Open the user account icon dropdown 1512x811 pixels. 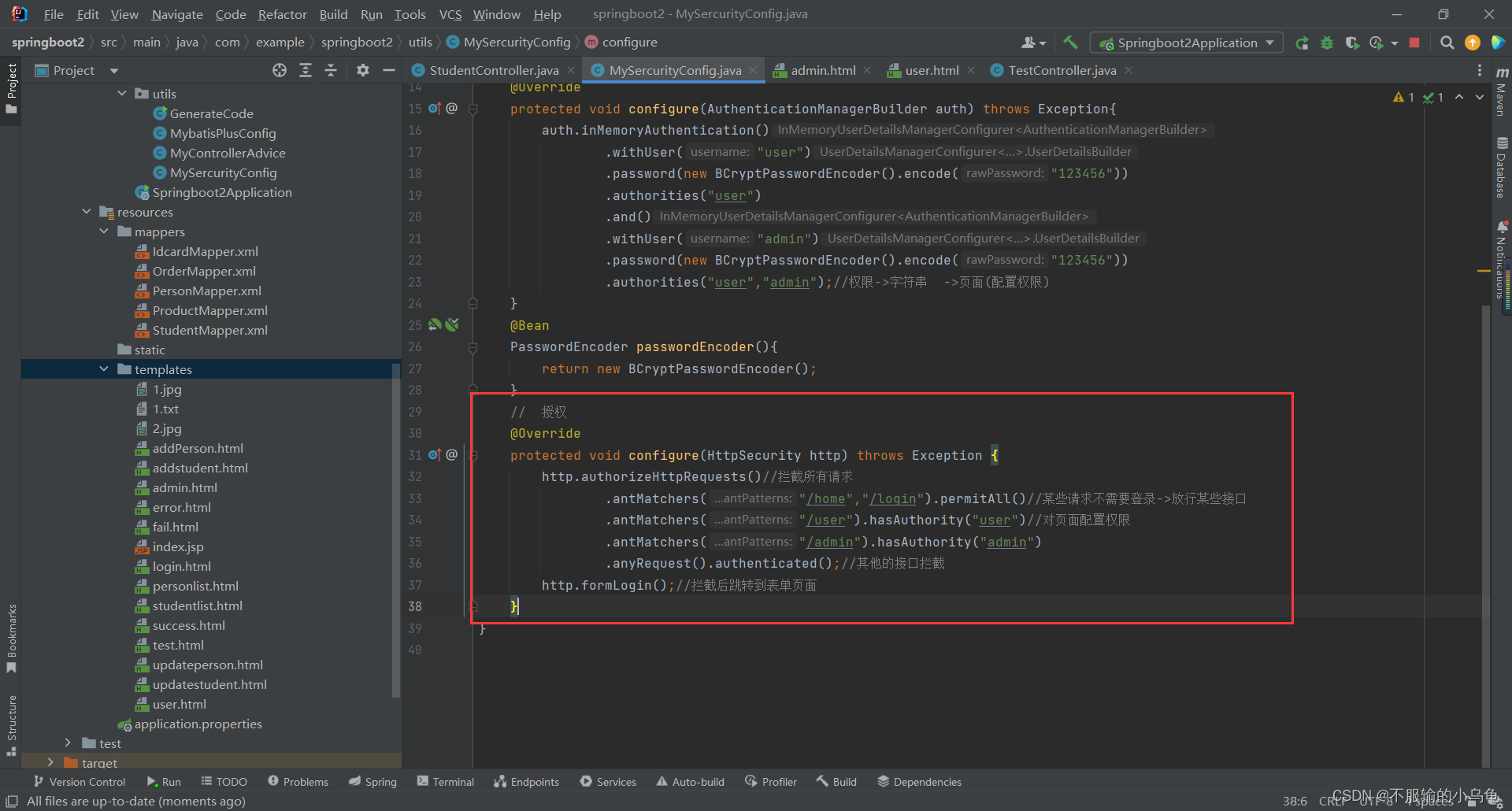(1033, 43)
